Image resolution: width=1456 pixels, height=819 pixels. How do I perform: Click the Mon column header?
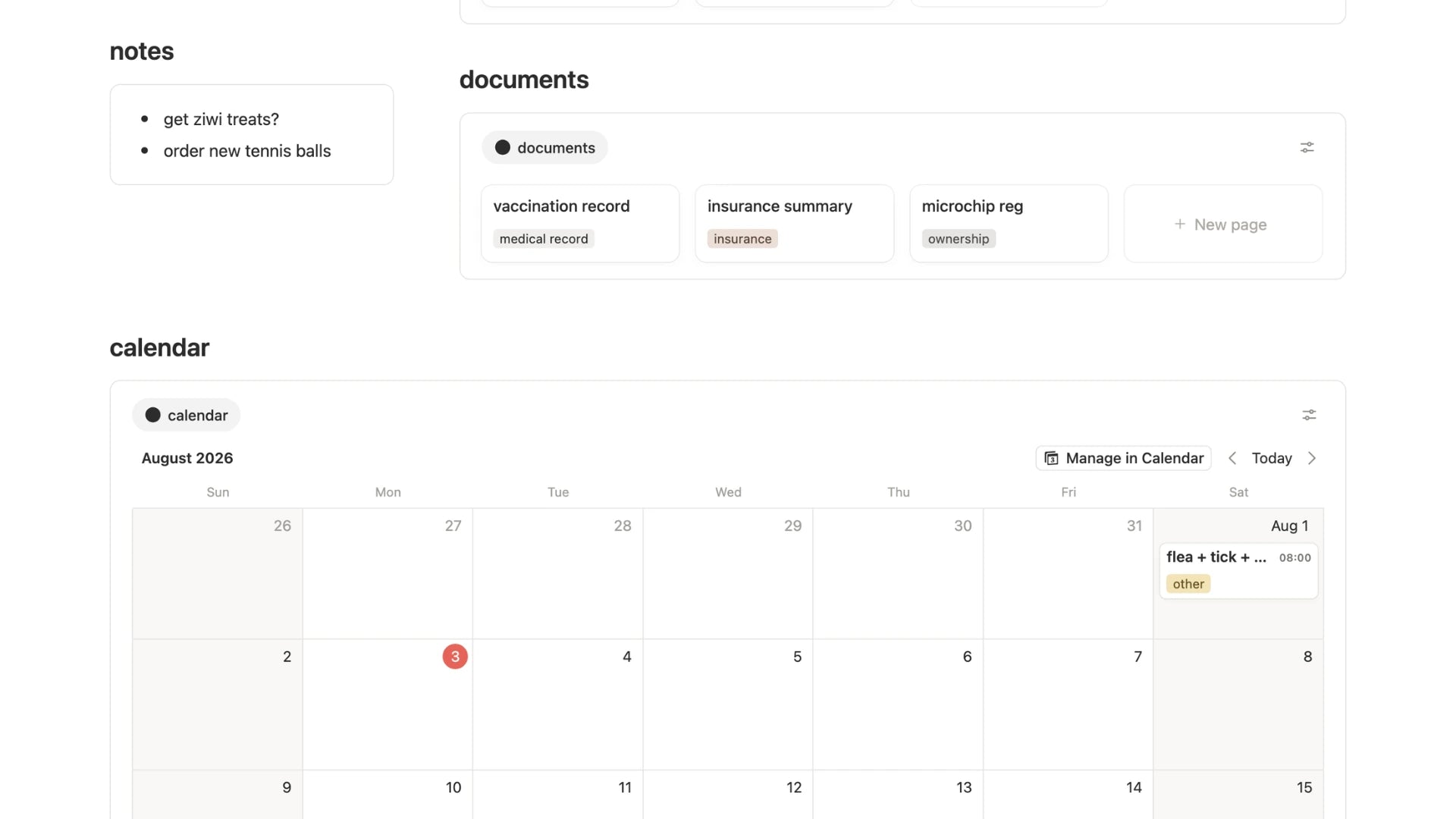388,492
